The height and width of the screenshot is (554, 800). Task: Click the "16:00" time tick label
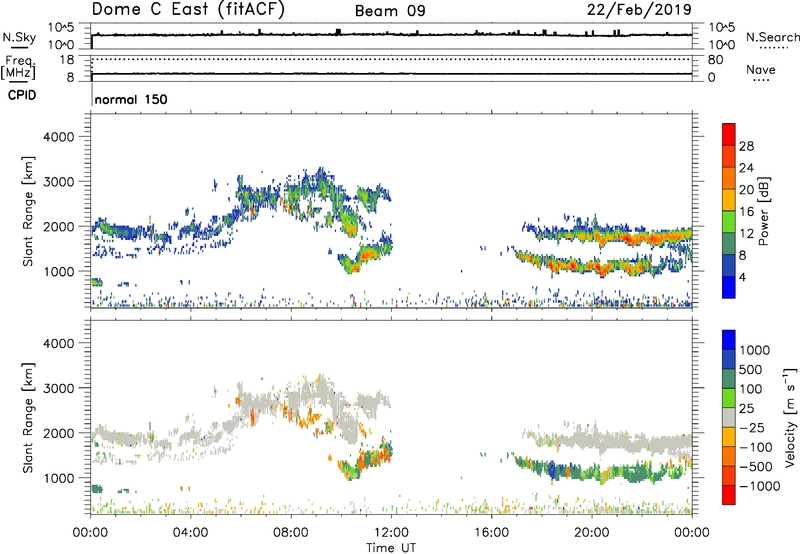click(491, 533)
